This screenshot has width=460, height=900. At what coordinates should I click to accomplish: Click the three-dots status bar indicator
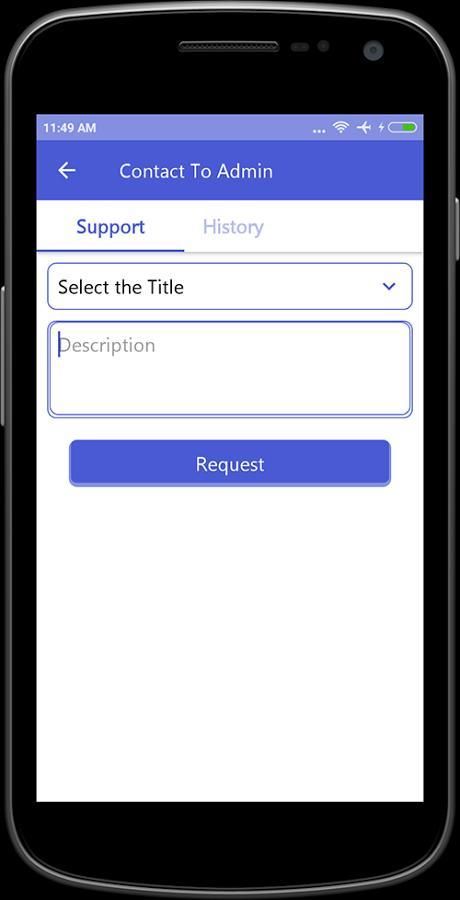tap(319, 131)
